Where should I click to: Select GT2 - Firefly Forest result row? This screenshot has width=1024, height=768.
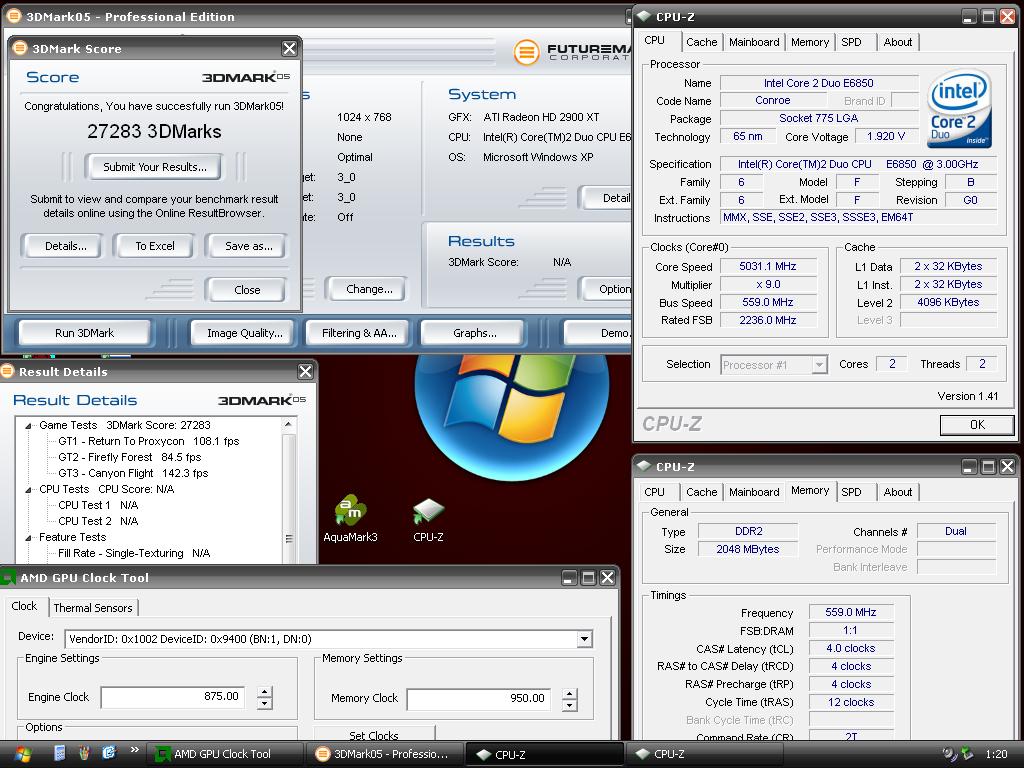point(129,457)
